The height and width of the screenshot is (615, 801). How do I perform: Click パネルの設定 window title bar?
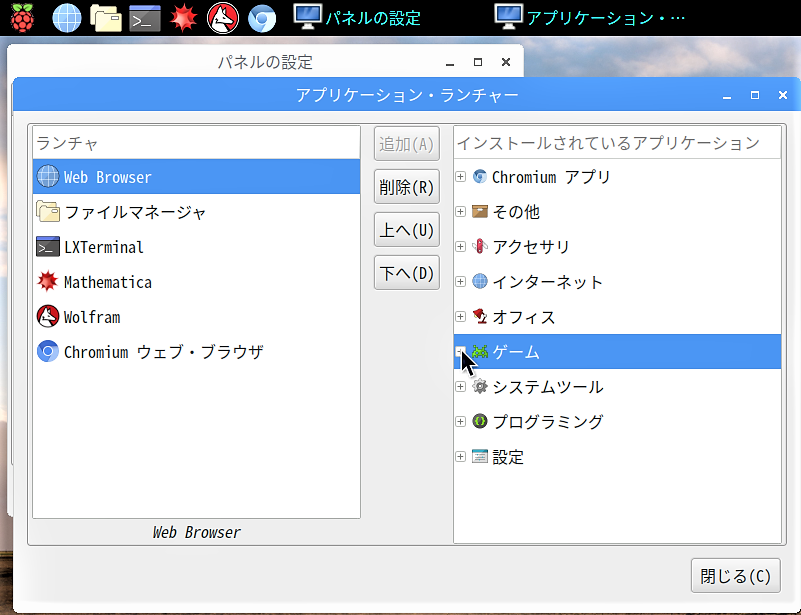tap(265, 62)
